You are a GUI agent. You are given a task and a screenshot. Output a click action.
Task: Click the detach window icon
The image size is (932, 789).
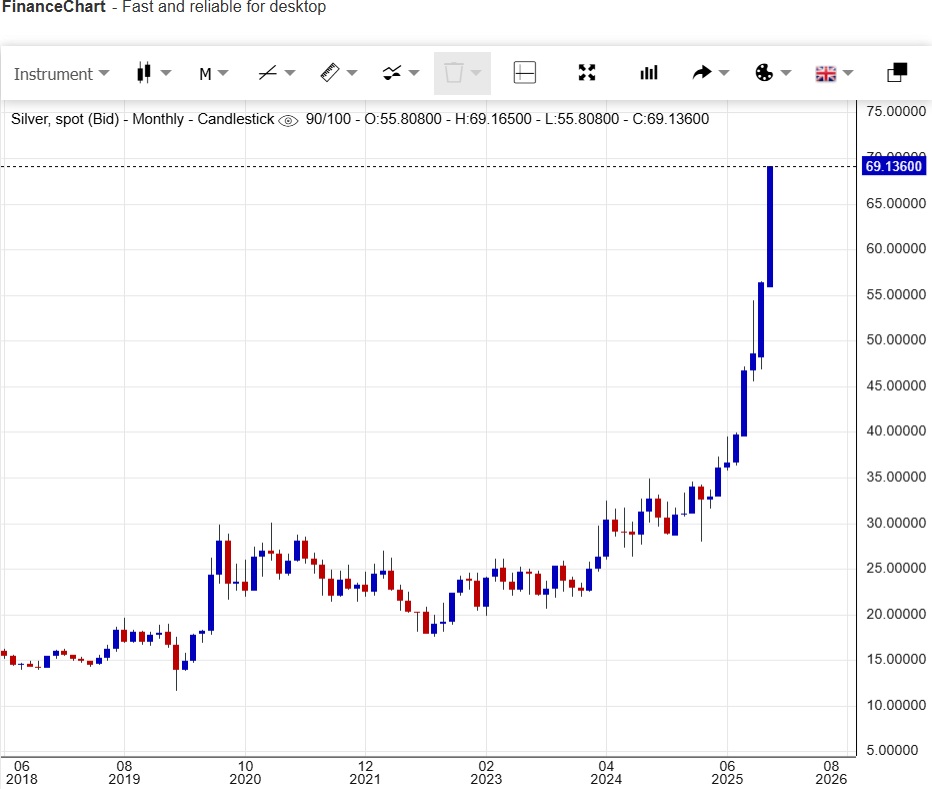[x=897, y=72]
